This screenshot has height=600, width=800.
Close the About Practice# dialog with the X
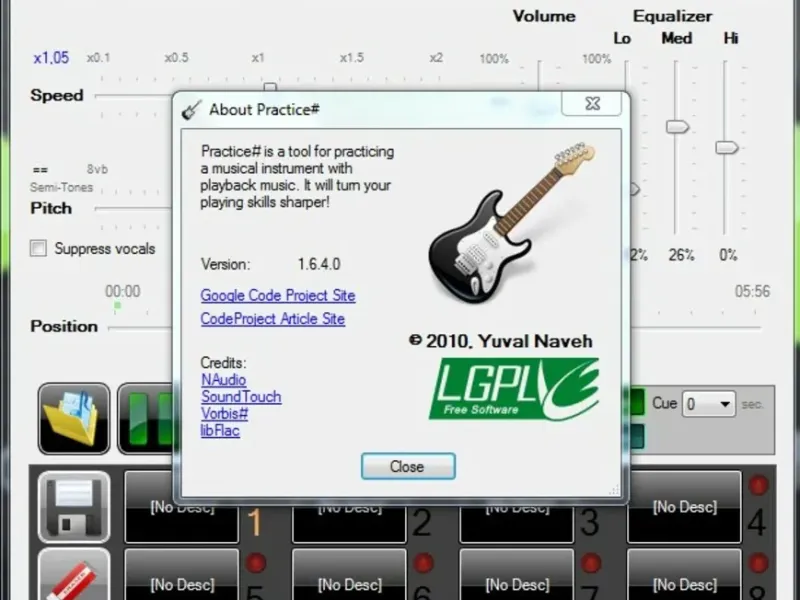pyautogui.click(x=592, y=104)
